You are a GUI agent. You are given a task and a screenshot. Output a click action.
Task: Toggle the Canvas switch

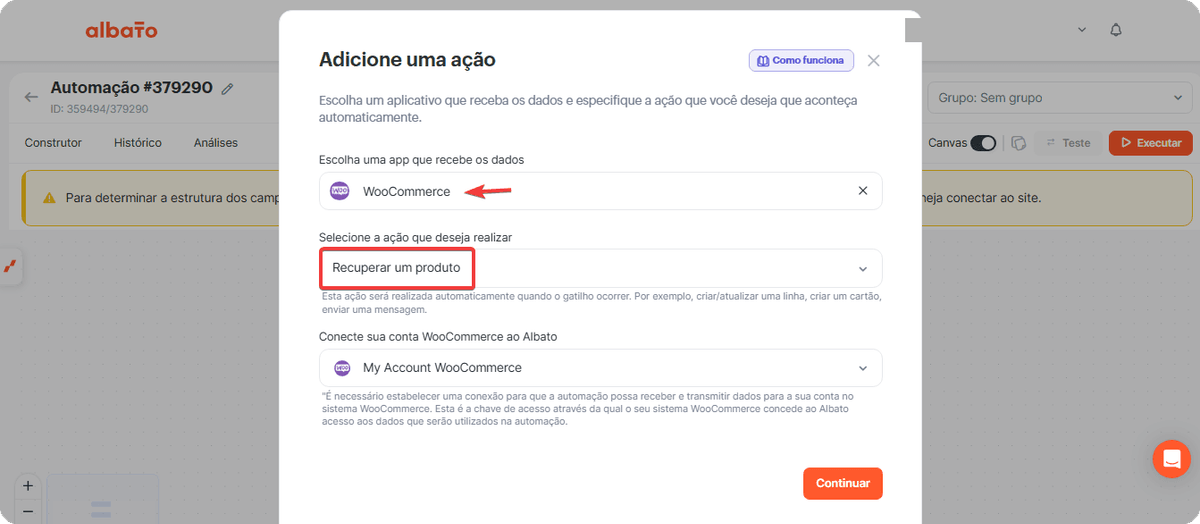tap(983, 143)
